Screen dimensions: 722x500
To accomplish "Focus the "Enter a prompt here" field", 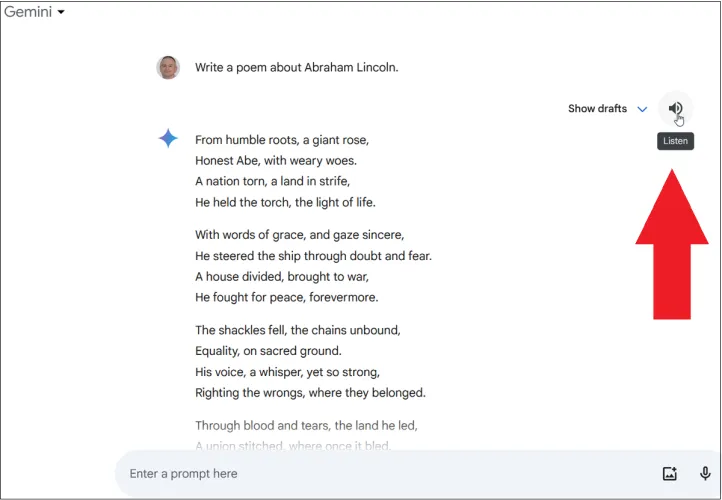I will [x=380, y=473].
